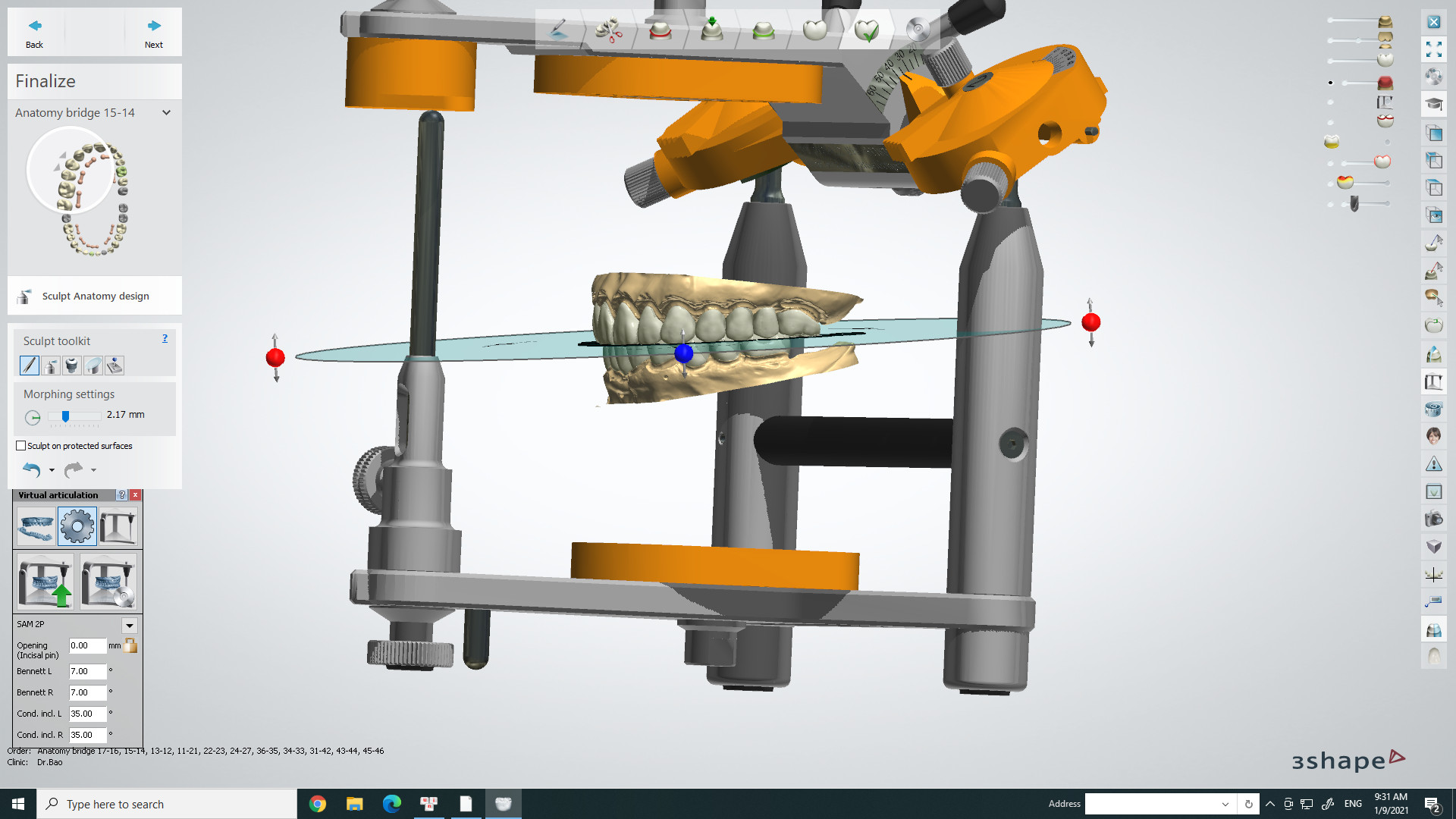Go to Next step
The width and height of the screenshot is (1456, 819).
coord(154,33)
